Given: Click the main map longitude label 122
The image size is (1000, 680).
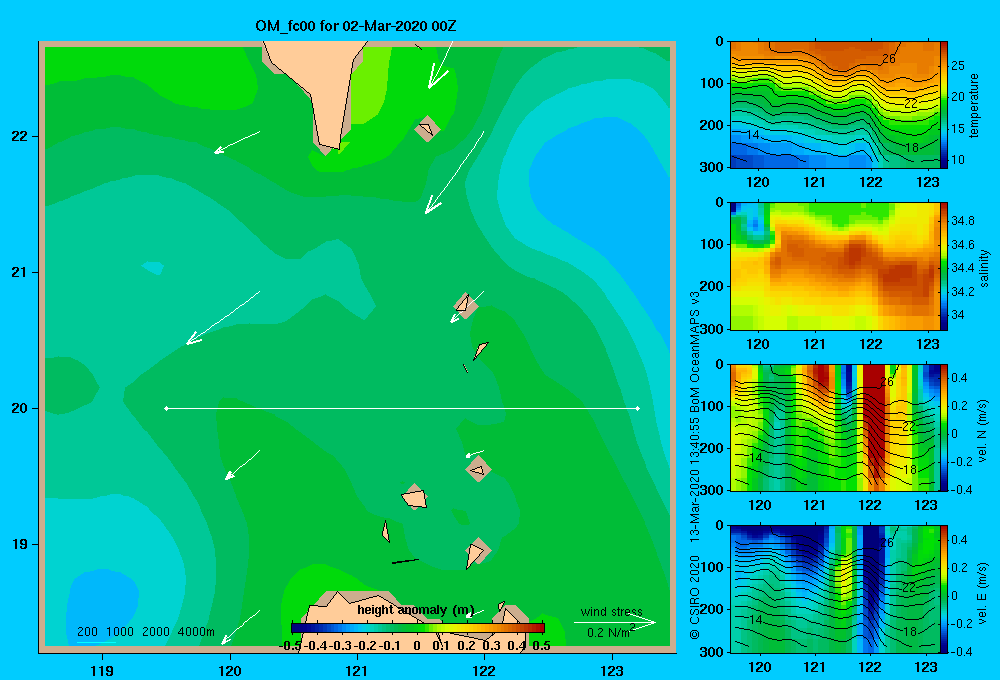Looking at the screenshot, I should 484,670.
